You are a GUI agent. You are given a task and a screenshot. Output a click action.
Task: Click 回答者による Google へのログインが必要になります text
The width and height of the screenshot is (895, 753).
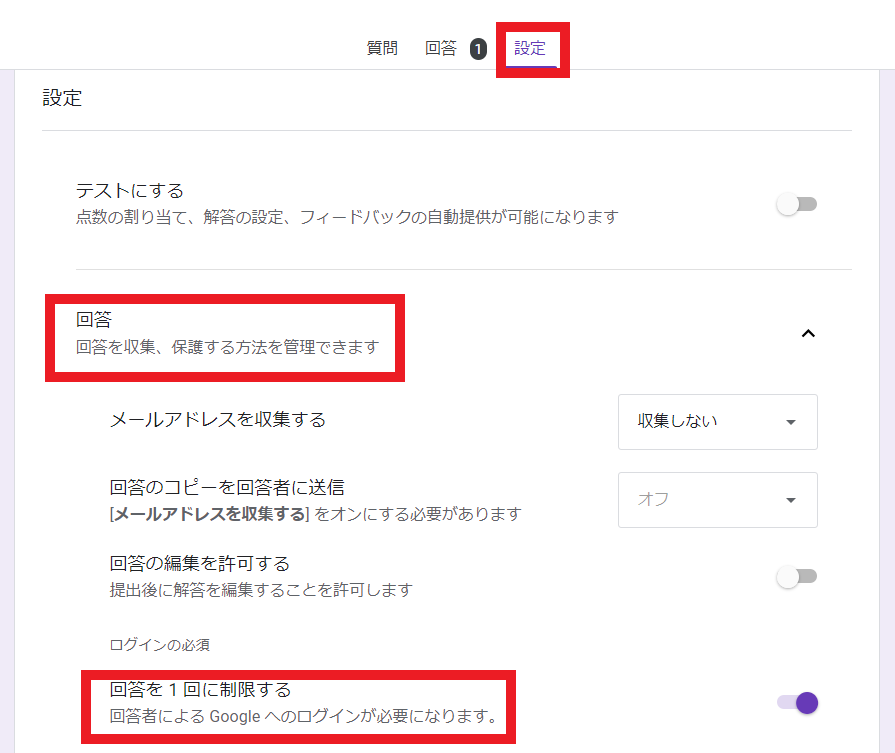coord(304,716)
